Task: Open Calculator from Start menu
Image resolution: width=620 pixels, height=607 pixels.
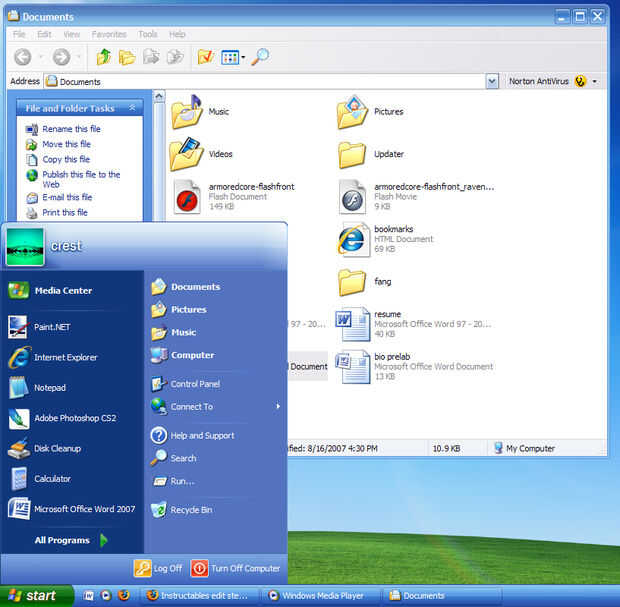Action: (x=40, y=478)
